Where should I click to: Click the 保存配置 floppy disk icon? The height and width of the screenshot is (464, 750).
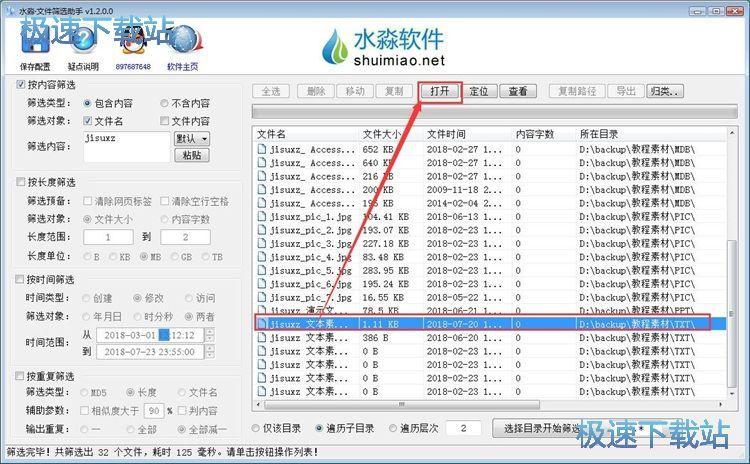pyautogui.click(x=35, y=41)
